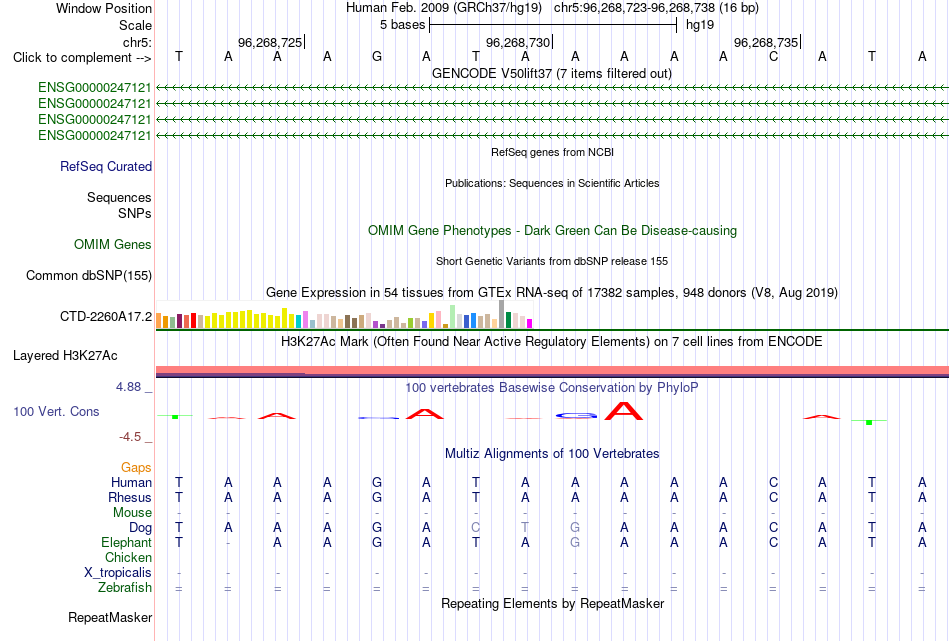Select the Human alignment row label
950x641 pixels.
point(131,482)
